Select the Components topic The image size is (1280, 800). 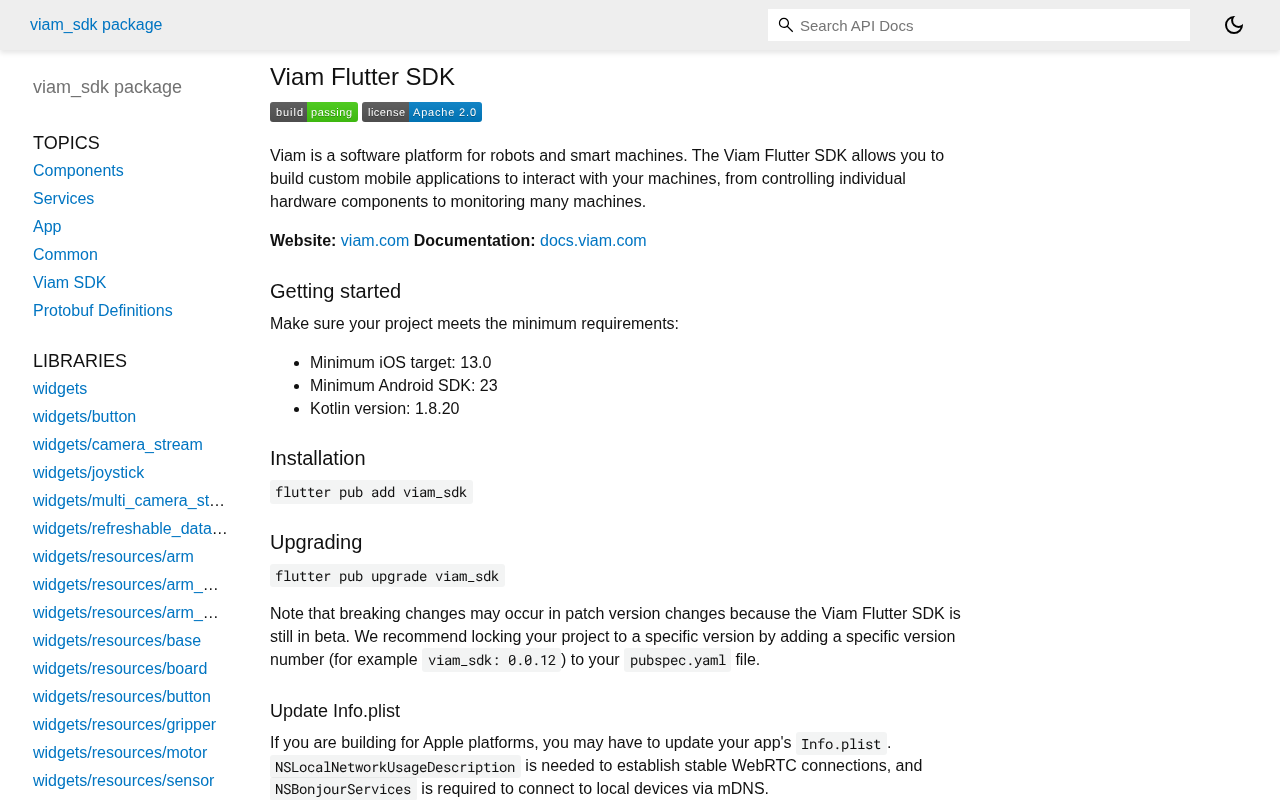[78, 171]
